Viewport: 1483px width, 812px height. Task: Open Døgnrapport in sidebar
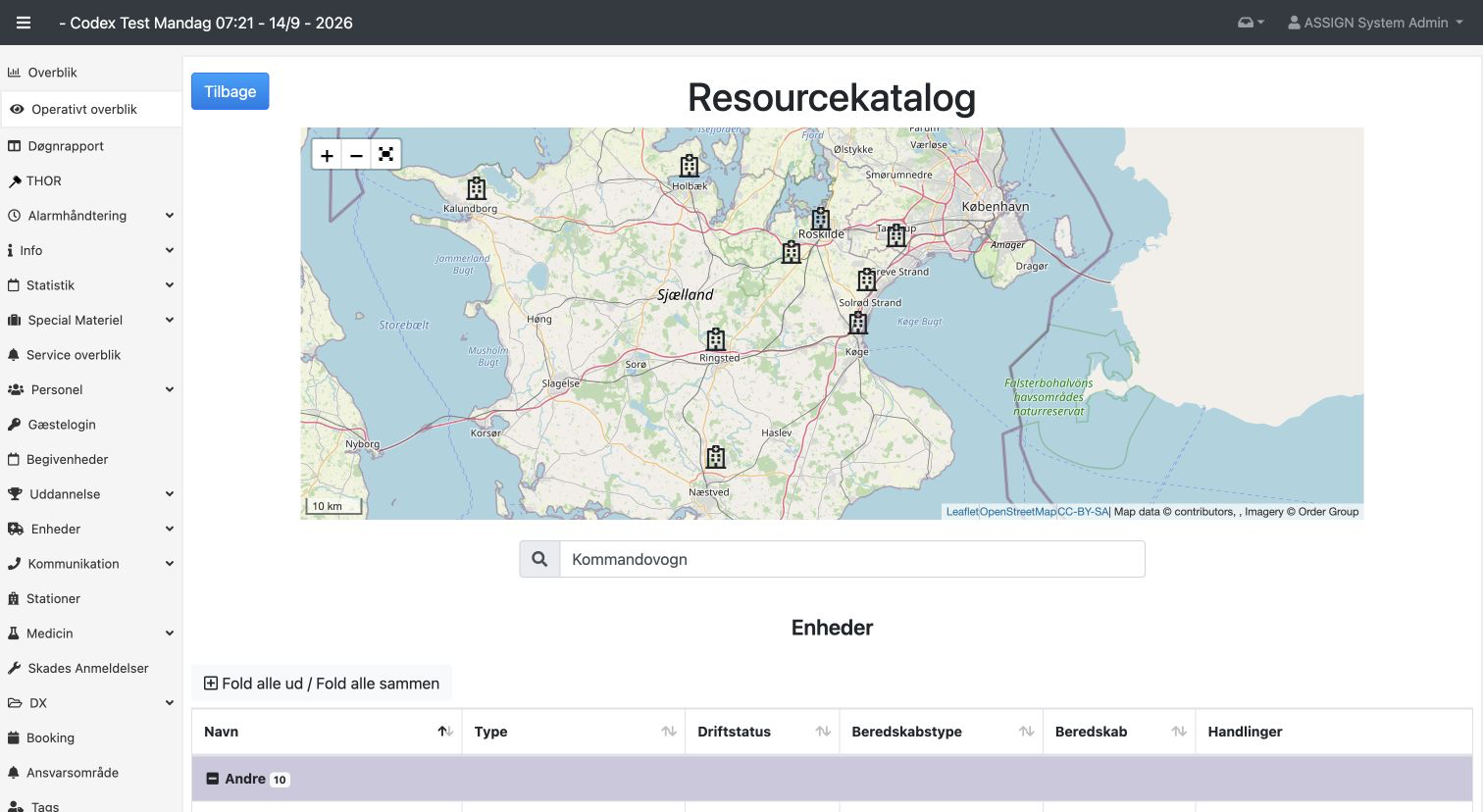coord(91,146)
